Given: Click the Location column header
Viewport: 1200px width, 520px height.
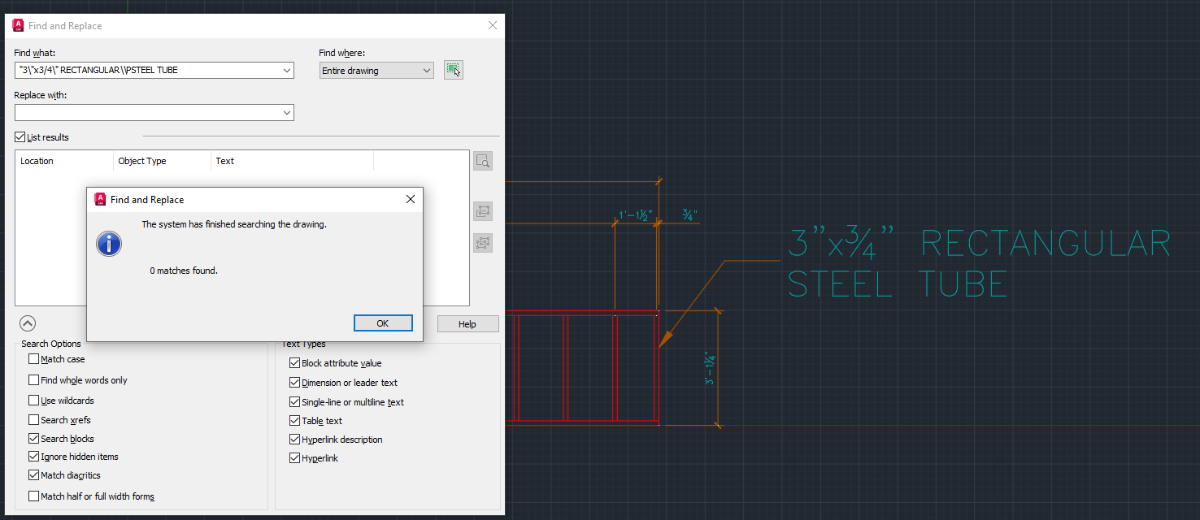Looking at the screenshot, I should pos(64,161).
